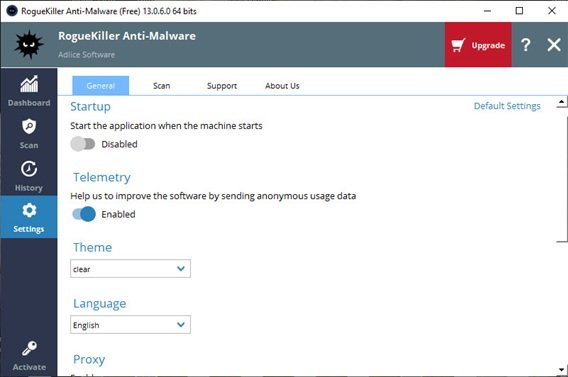Open the Dashboard chart icon in sidebar
Viewport: 568px width, 377px height.
(29, 84)
